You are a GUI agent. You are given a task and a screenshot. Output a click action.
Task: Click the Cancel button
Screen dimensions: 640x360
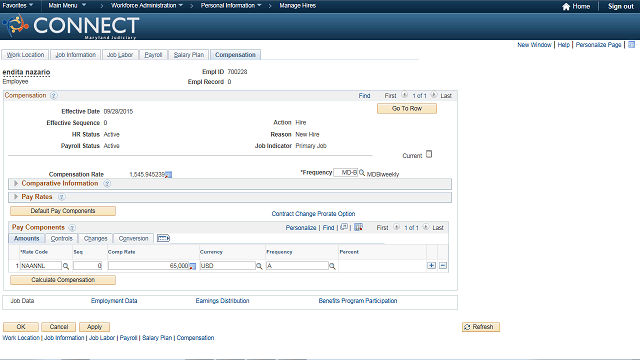pyautogui.click(x=59, y=327)
